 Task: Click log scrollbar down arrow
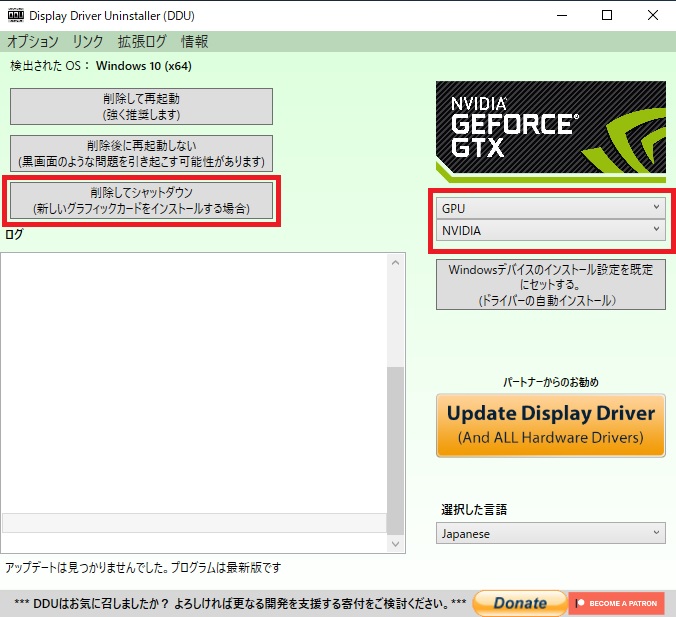coord(395,544)
